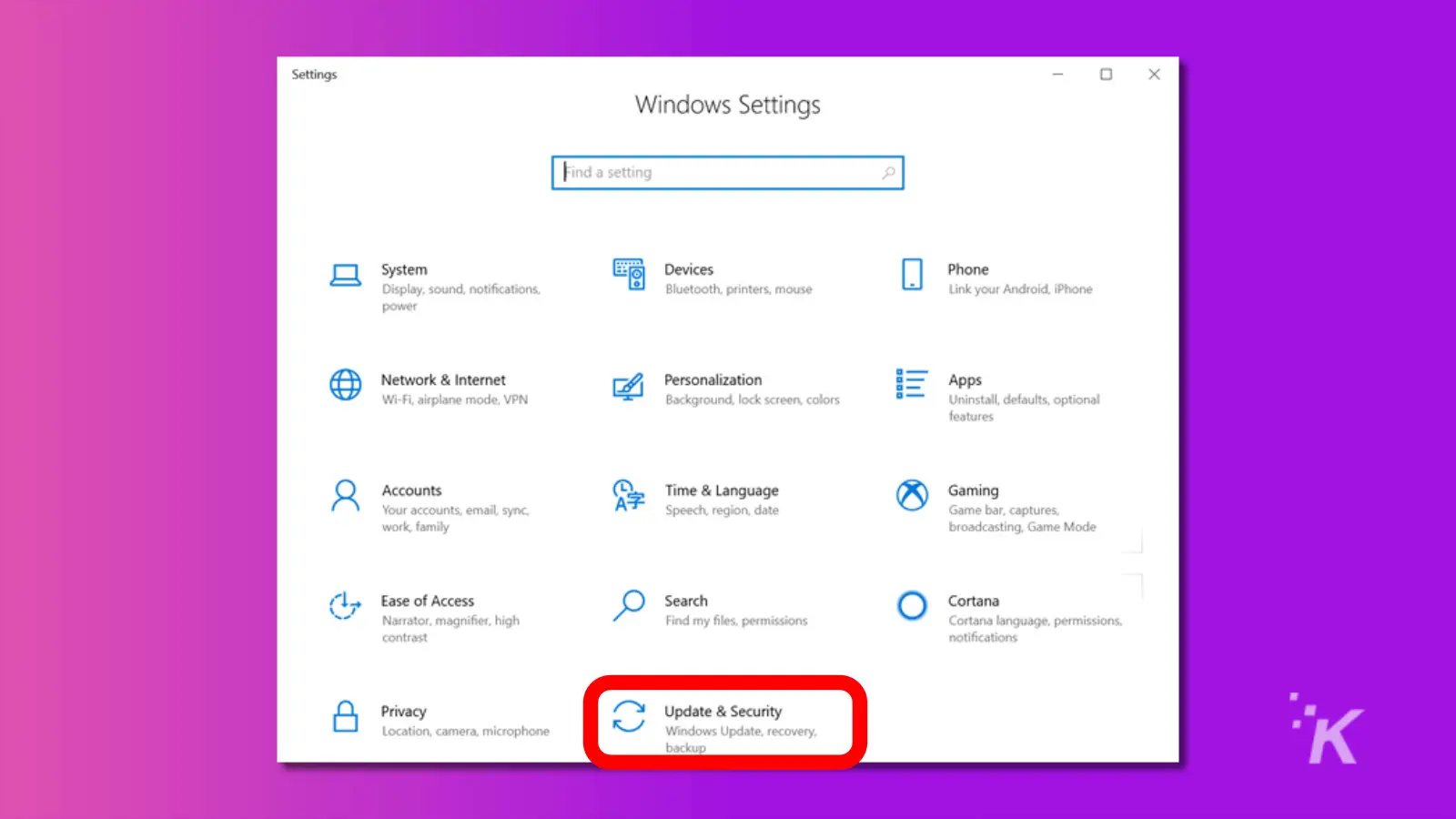Image resolution: width=1456 pixels, height=819 pixels.
Task: Click 'Windows Update, recovery, backup' text
Action: tap(741, 739)
